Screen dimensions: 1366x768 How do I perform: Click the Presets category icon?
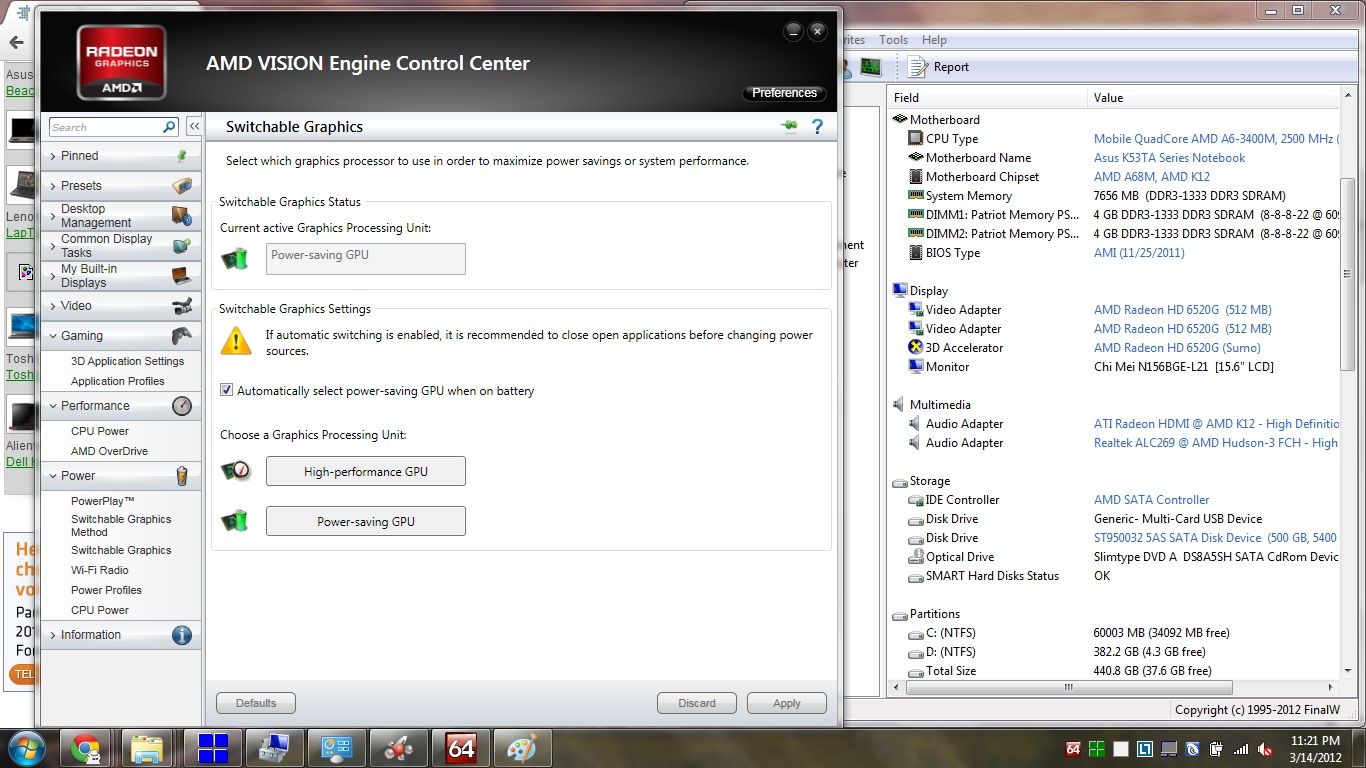pos(182,186)
